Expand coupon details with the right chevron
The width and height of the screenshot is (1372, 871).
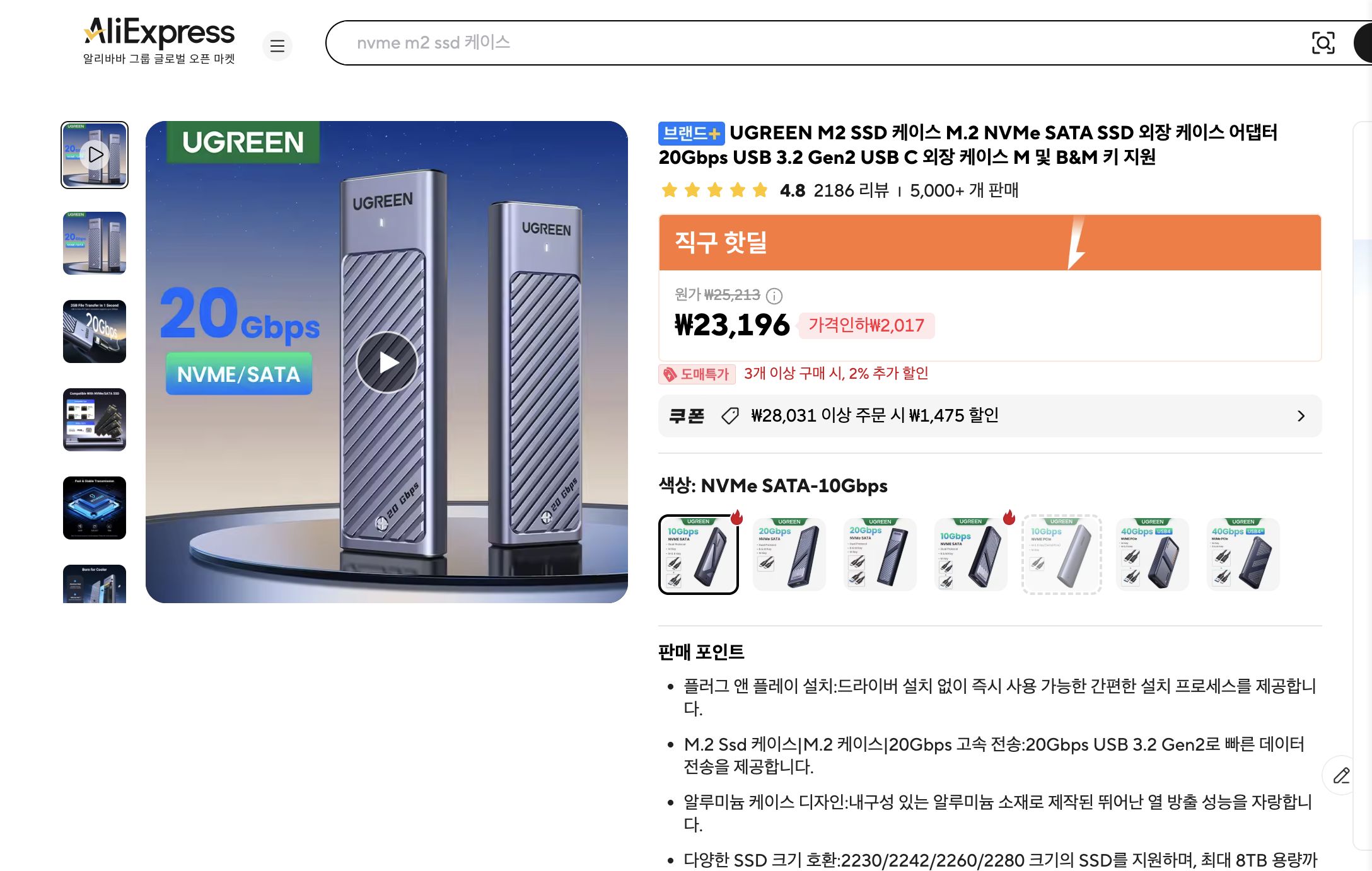[x=1301, y=415]
